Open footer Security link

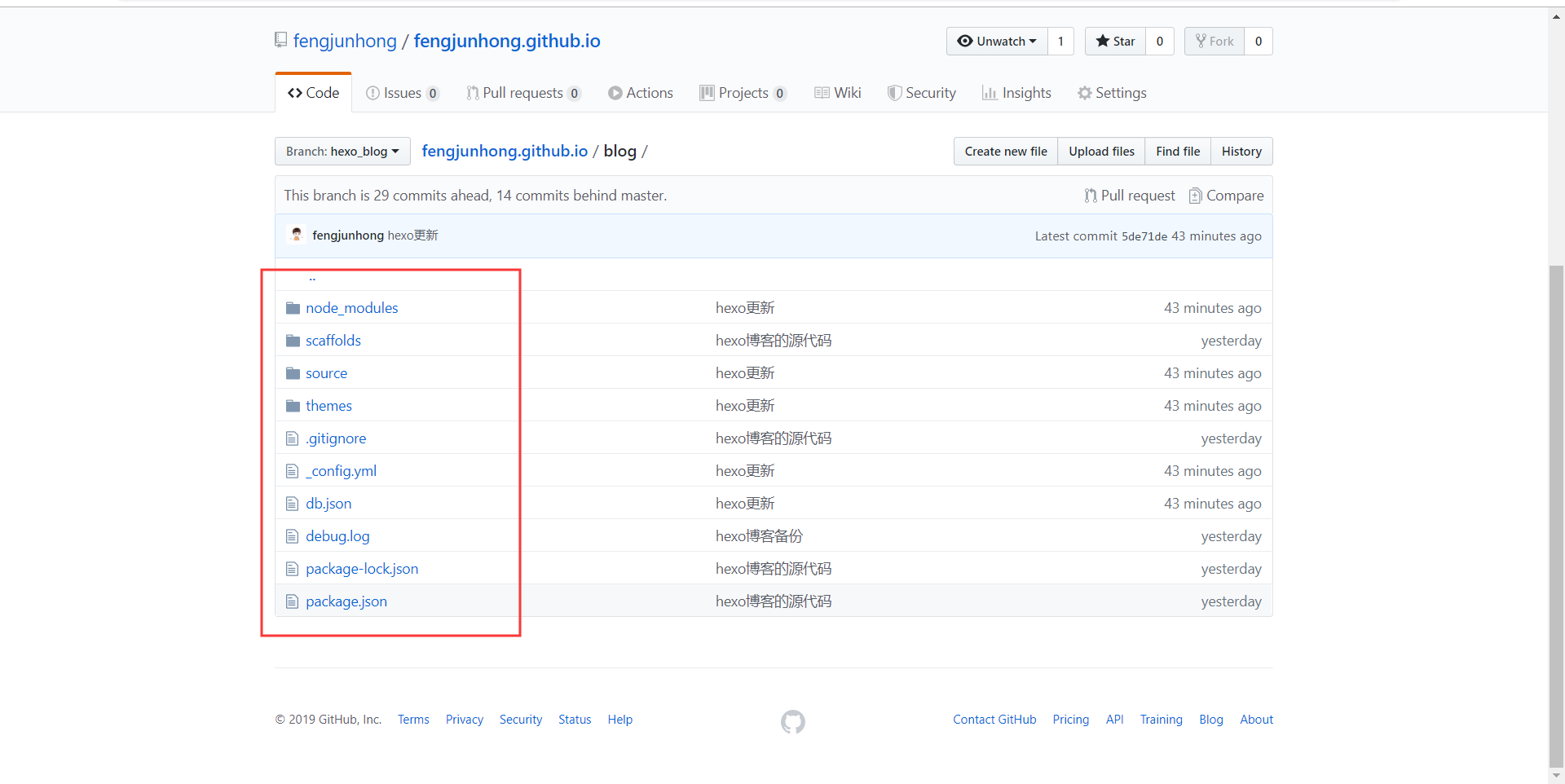click(x=521, y=720)
